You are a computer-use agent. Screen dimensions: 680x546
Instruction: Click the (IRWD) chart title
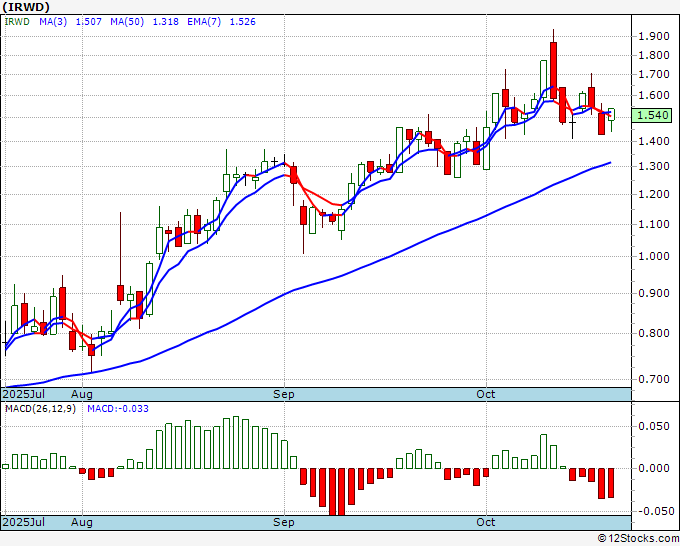tap(26, 7)
